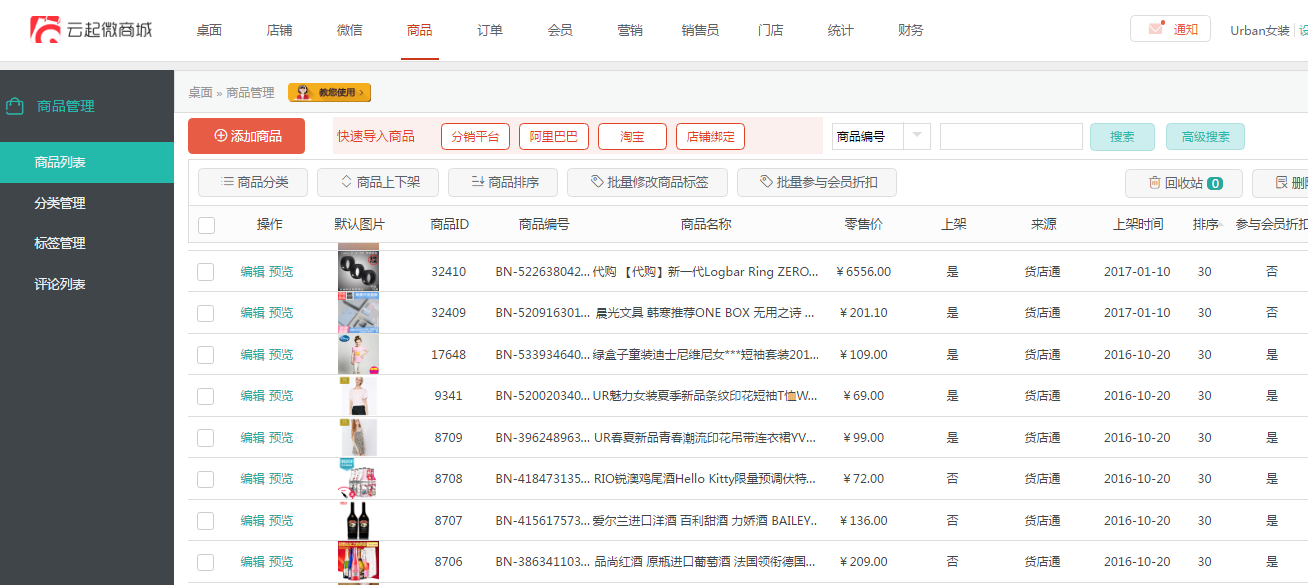Image resolution: width=1308 pixels, height=585 pixels.
Task: Open the 教您使用 tutorial badge
Action: click(x=329, y=93)
